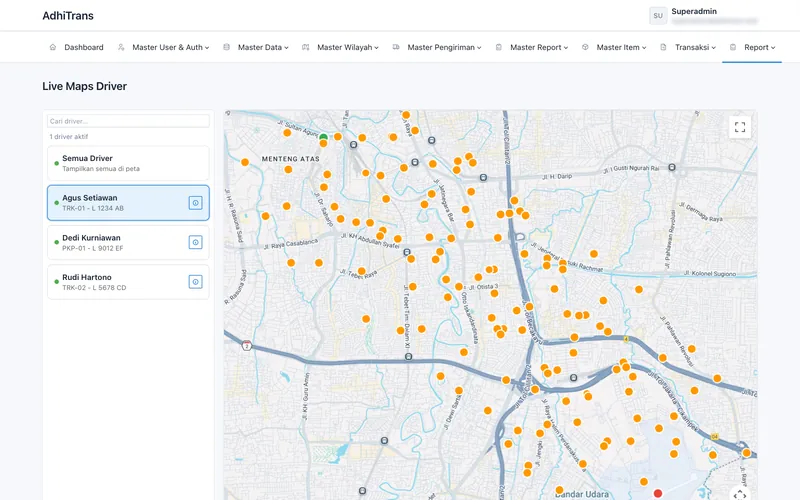Click the SU avatar badge

(658, 16)
